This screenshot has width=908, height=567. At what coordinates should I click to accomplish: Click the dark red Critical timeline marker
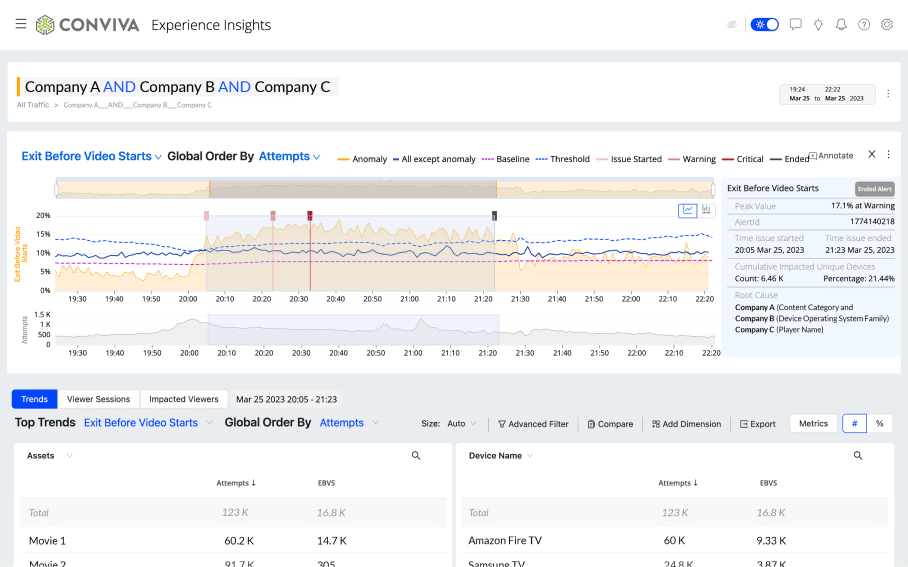click(310, 215)
